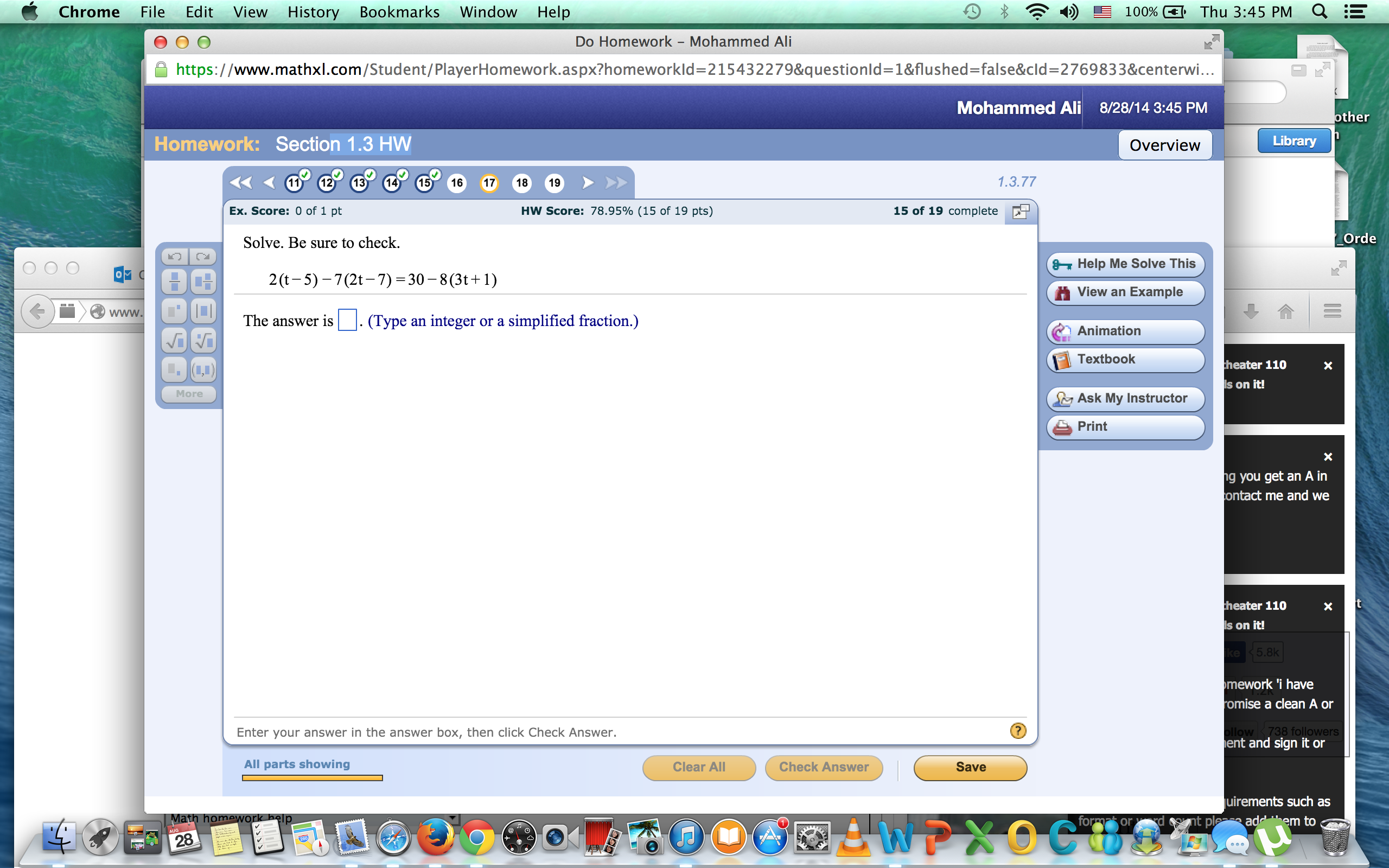1389x868 pixels.
Task: Open the Edit menu
Action: pyautogui.click(x=199, y=12)
